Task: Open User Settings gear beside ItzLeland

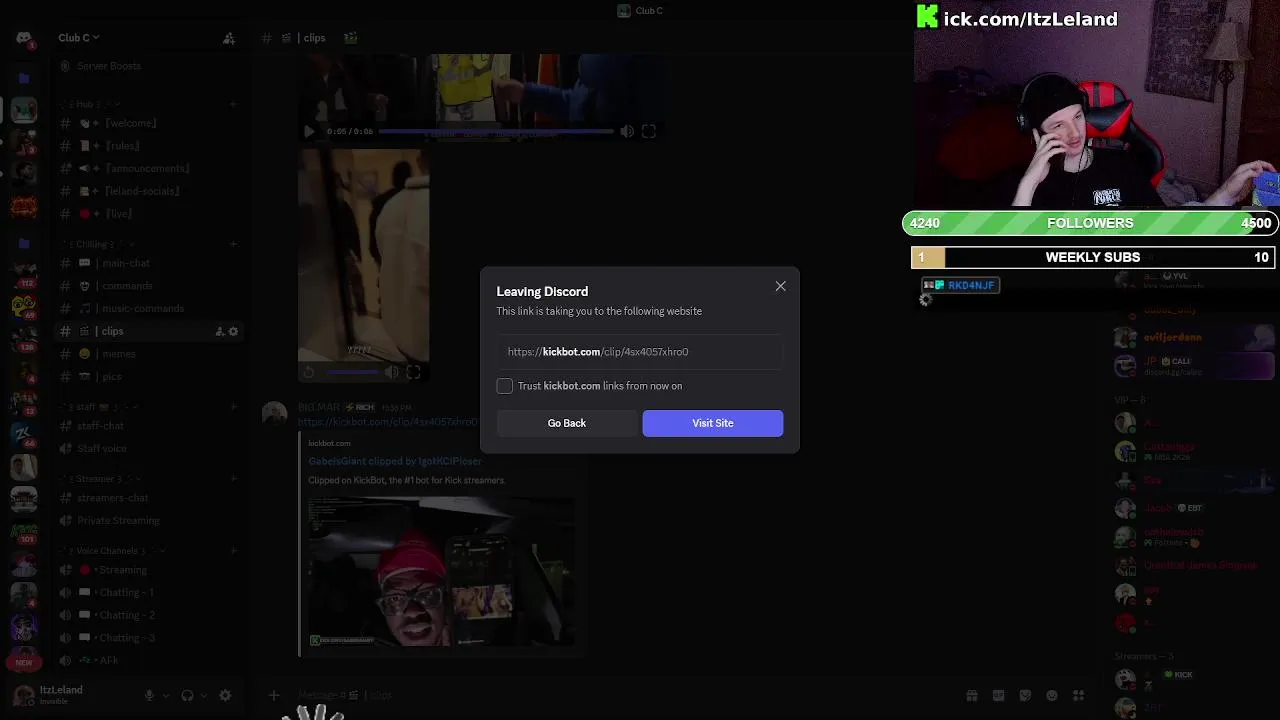Action: [x=225, y=696]
